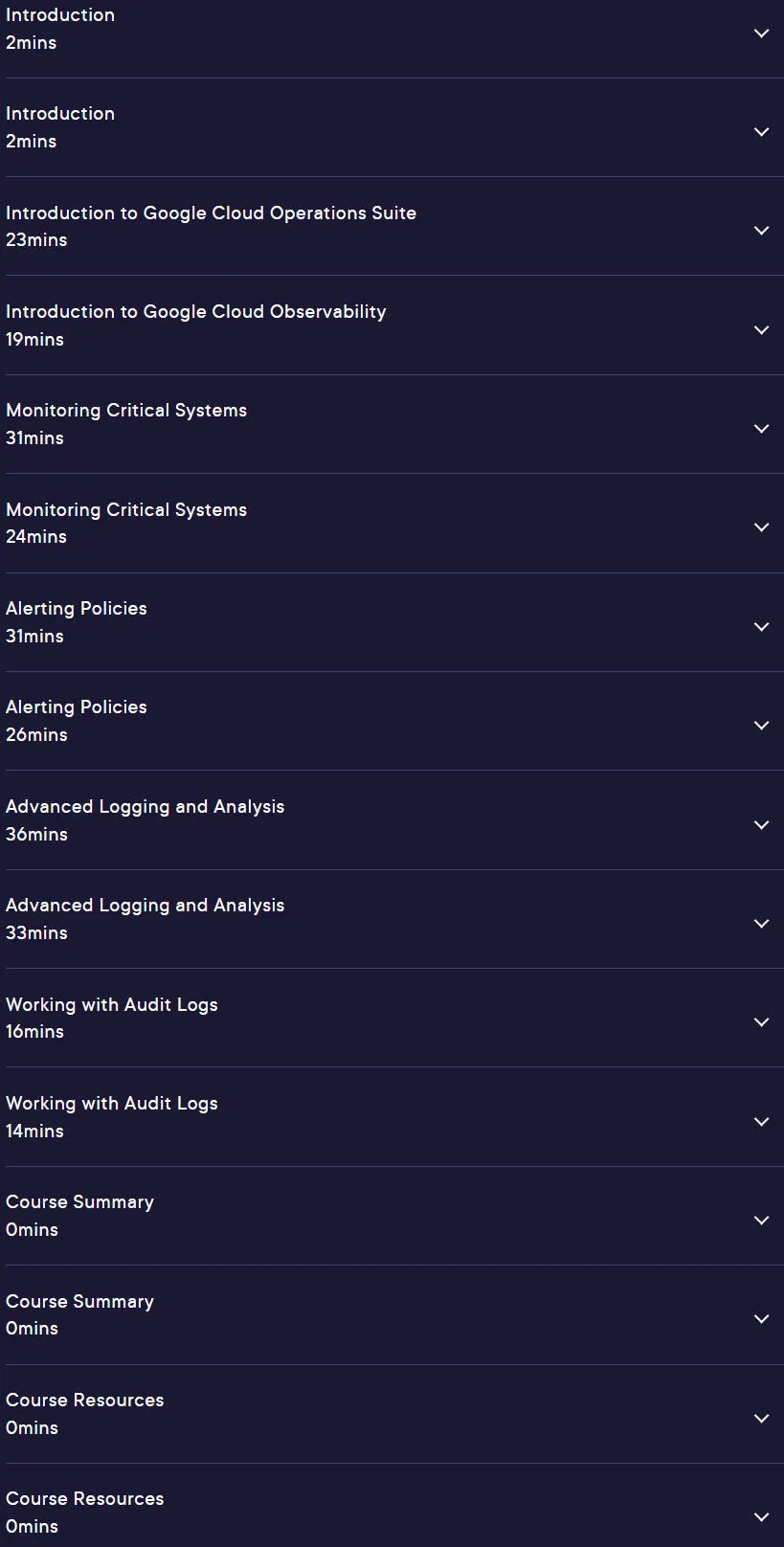Expand Introduction to Google Cloud Observability chevron

coord(761,330)
